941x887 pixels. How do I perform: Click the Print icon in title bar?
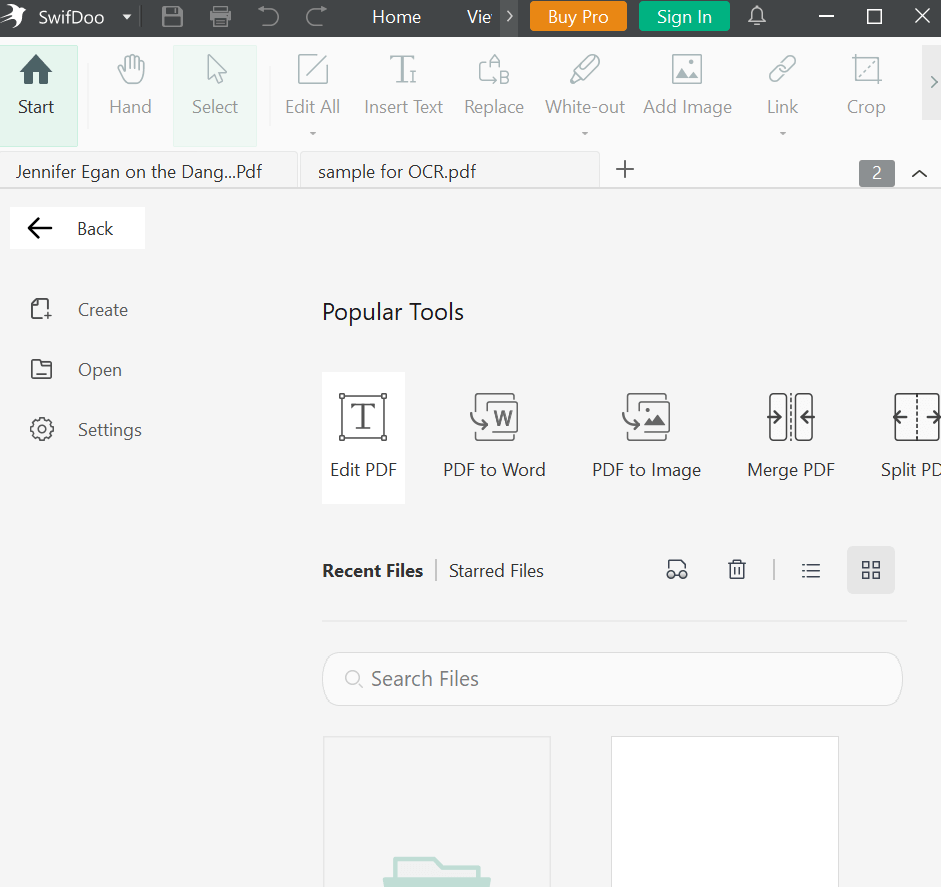click(x=220, y=17)
